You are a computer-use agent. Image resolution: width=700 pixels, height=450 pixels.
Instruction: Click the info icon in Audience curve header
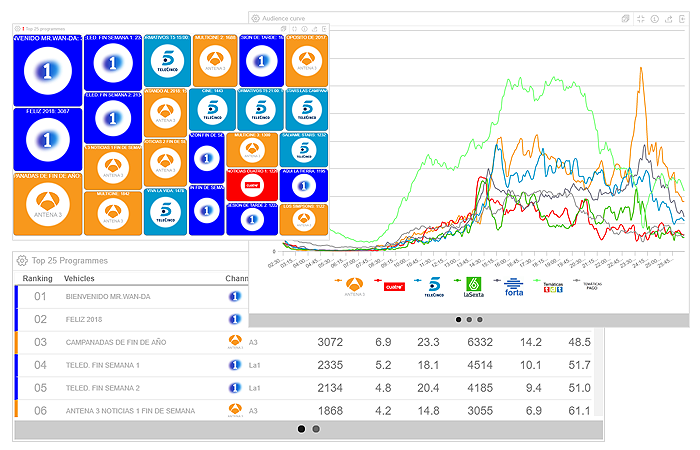point(653,18)
